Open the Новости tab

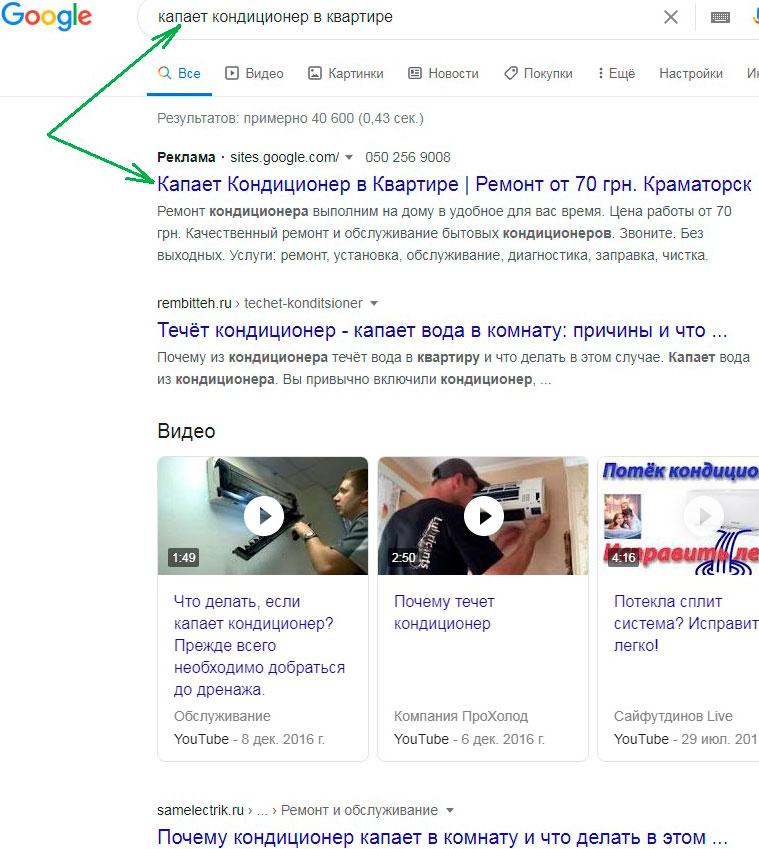443,73
